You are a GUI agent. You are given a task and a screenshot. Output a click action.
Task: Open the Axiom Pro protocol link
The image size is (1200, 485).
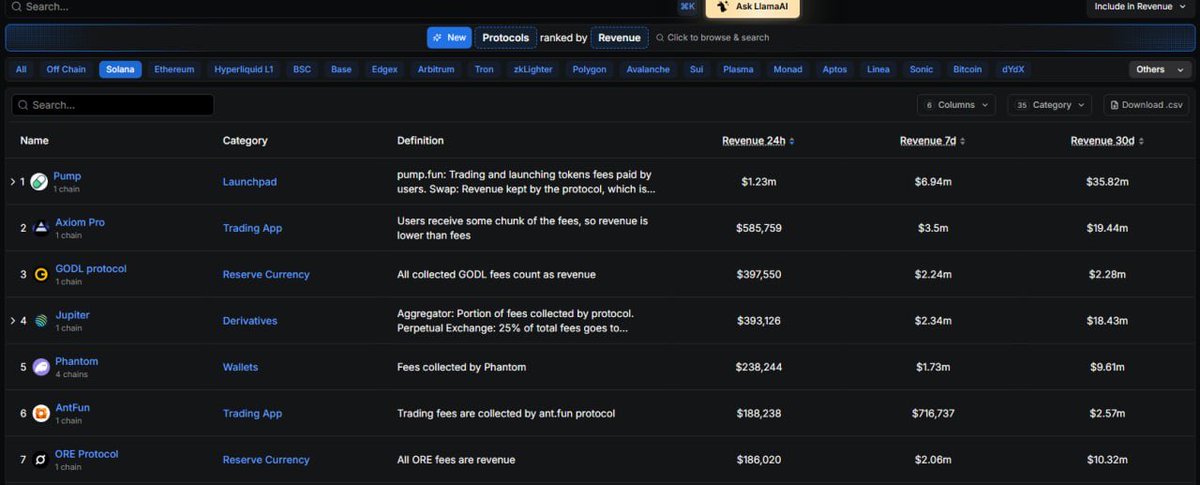[x=80, y=222]
